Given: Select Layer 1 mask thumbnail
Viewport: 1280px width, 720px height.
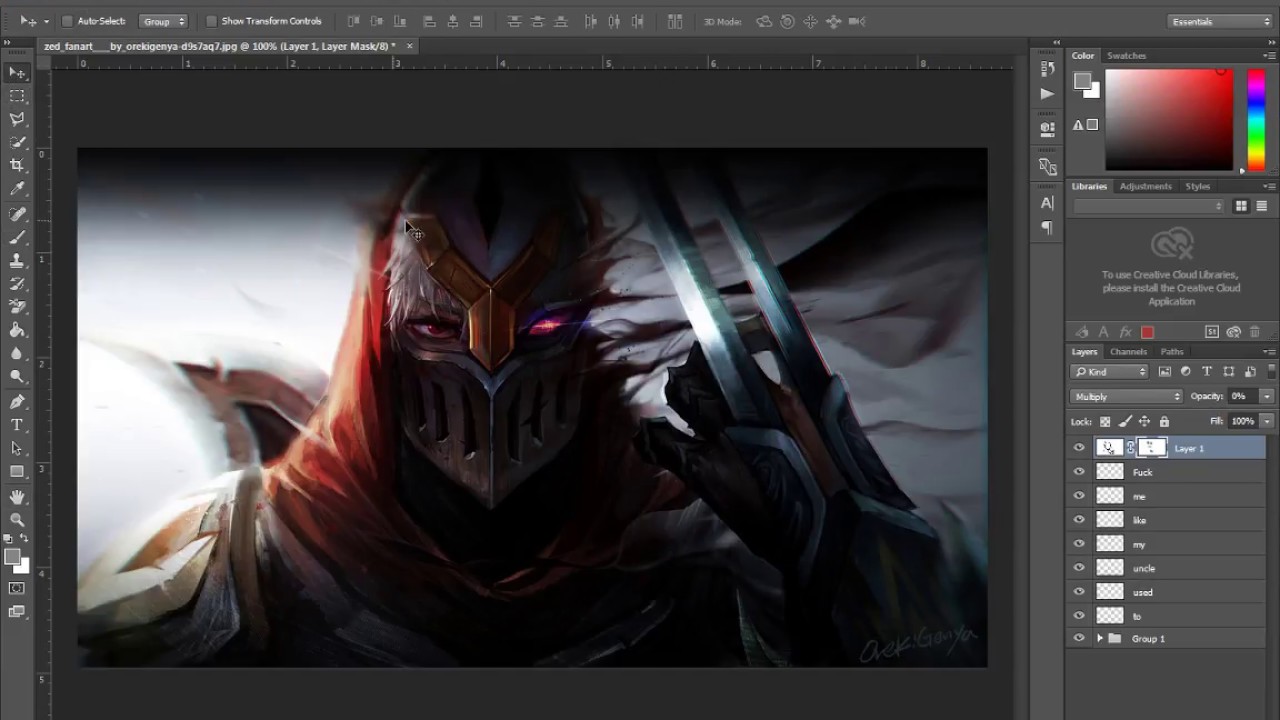Looking at the screenshot, I should 1151,448.
